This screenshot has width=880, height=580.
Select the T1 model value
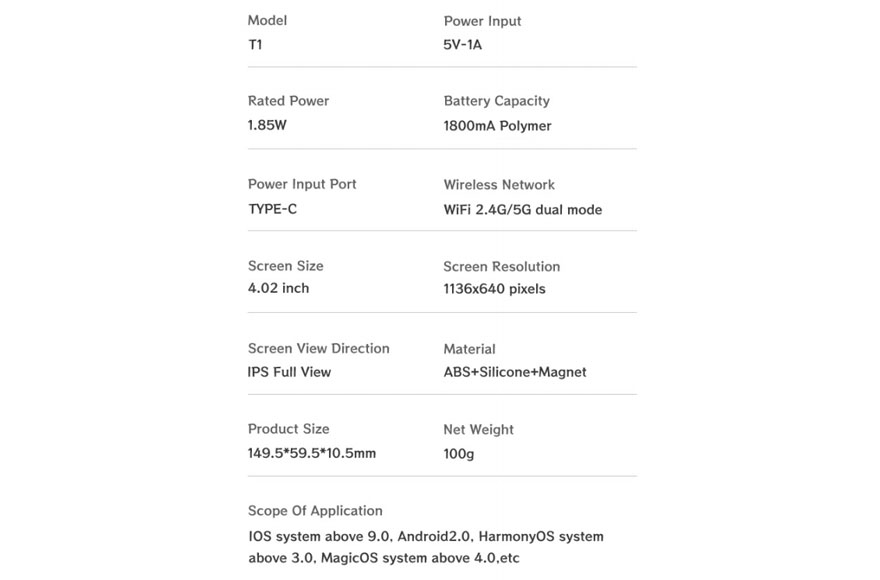[255, 45]
